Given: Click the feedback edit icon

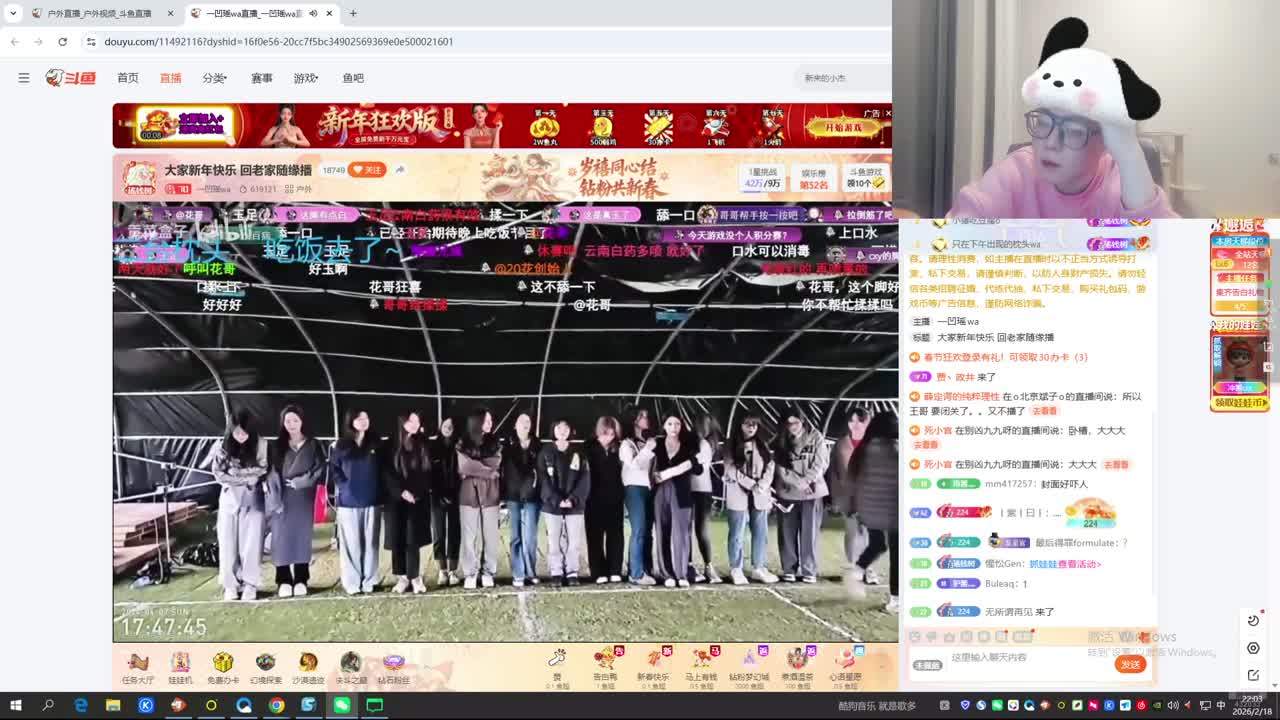Looking at the screenshot, I should point(1253,674).
